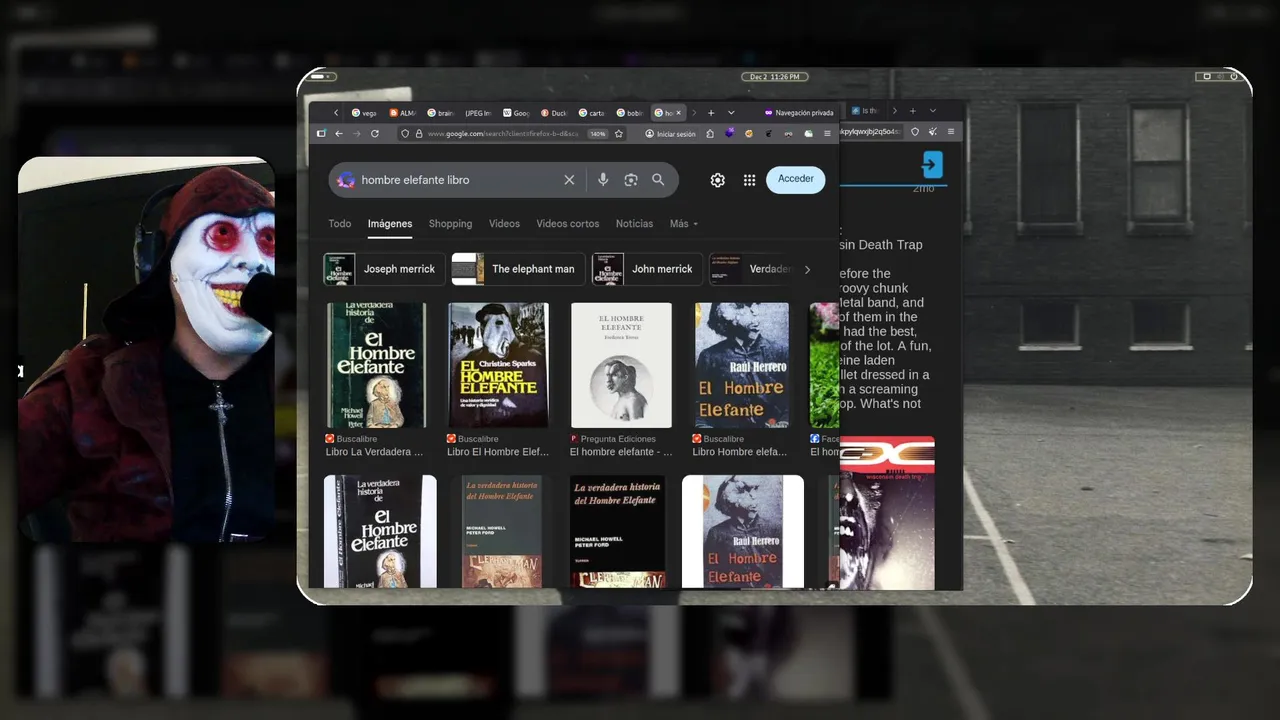The height and width of the screenshot is (720, 1280).
Task: Click Iniciar sesión in toolbar
Action: tap(671, 133)
